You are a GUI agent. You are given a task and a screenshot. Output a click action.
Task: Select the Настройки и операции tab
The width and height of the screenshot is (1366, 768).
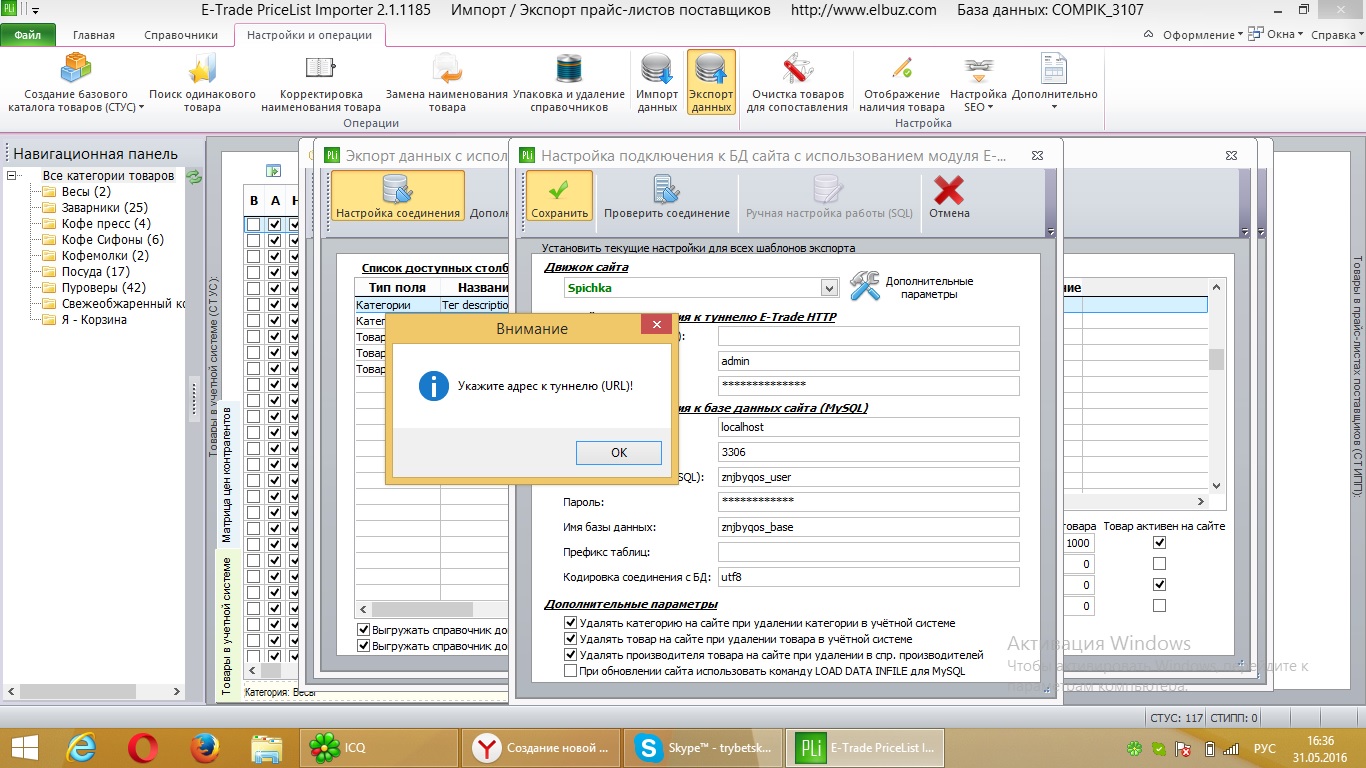[309, 35]
